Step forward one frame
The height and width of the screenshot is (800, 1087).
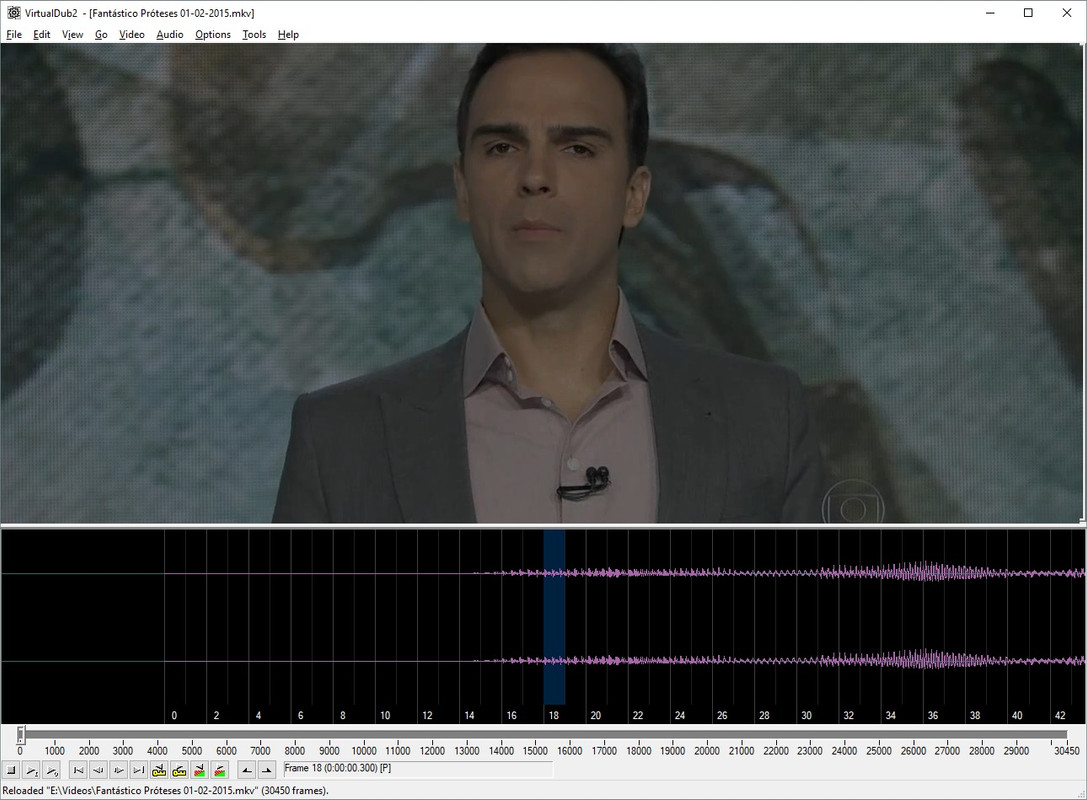(119, 770)
